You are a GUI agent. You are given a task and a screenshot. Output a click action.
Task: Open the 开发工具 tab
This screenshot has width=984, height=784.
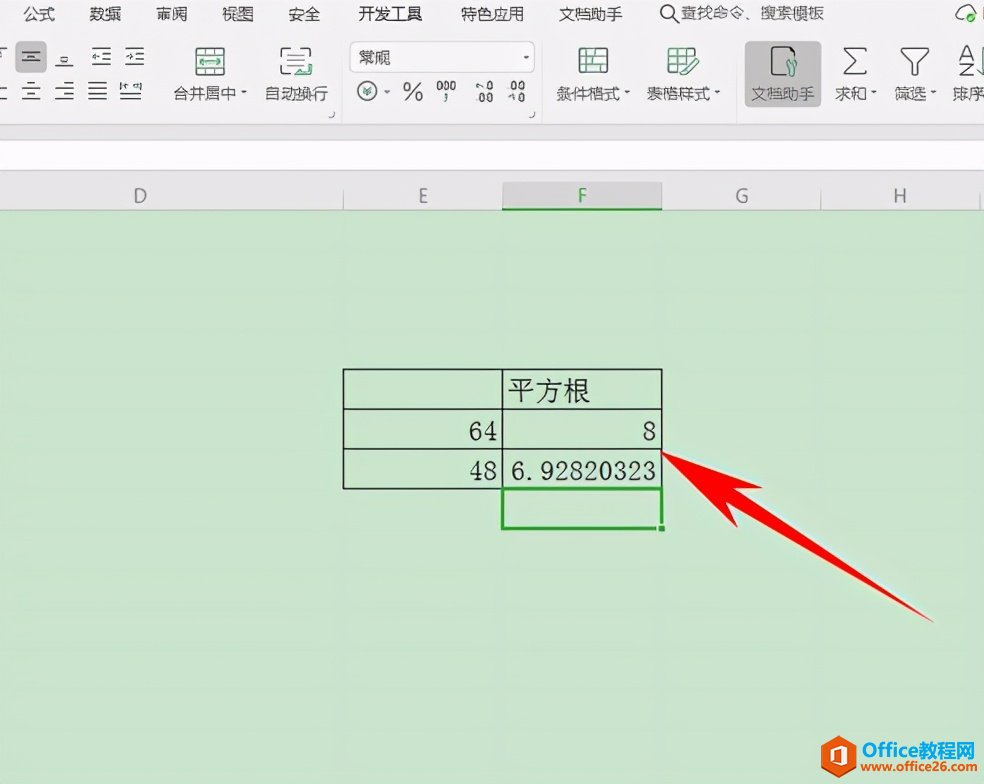click(x=390, y=14)
